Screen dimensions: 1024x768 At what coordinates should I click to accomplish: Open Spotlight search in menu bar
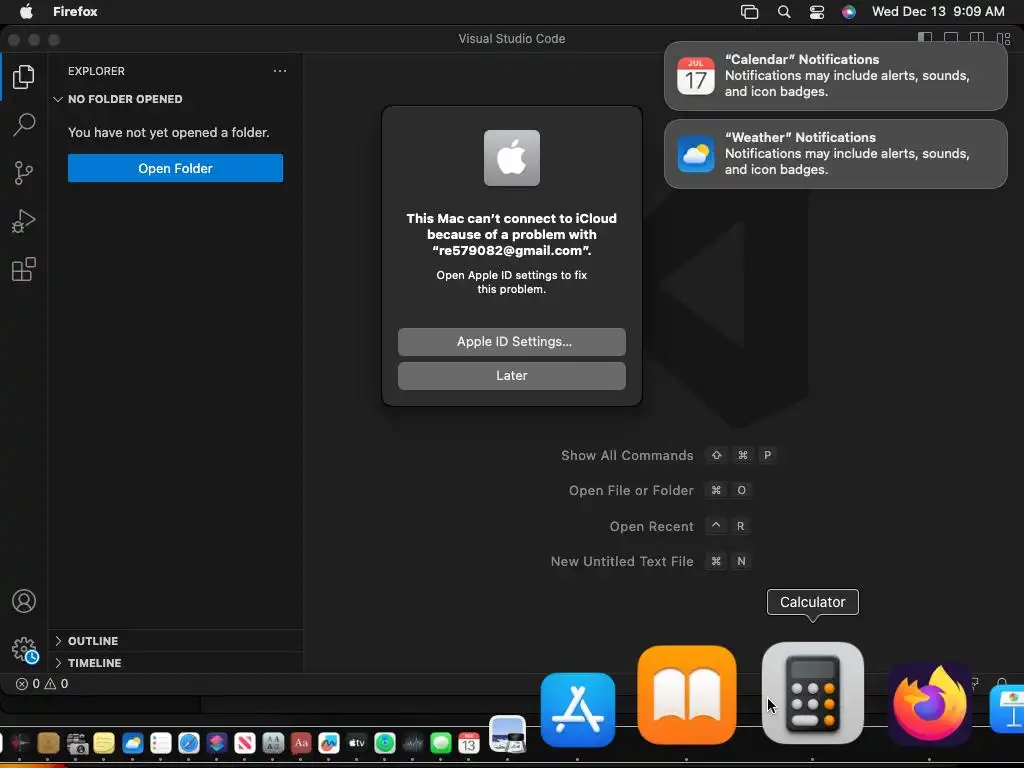coord(784,12)
